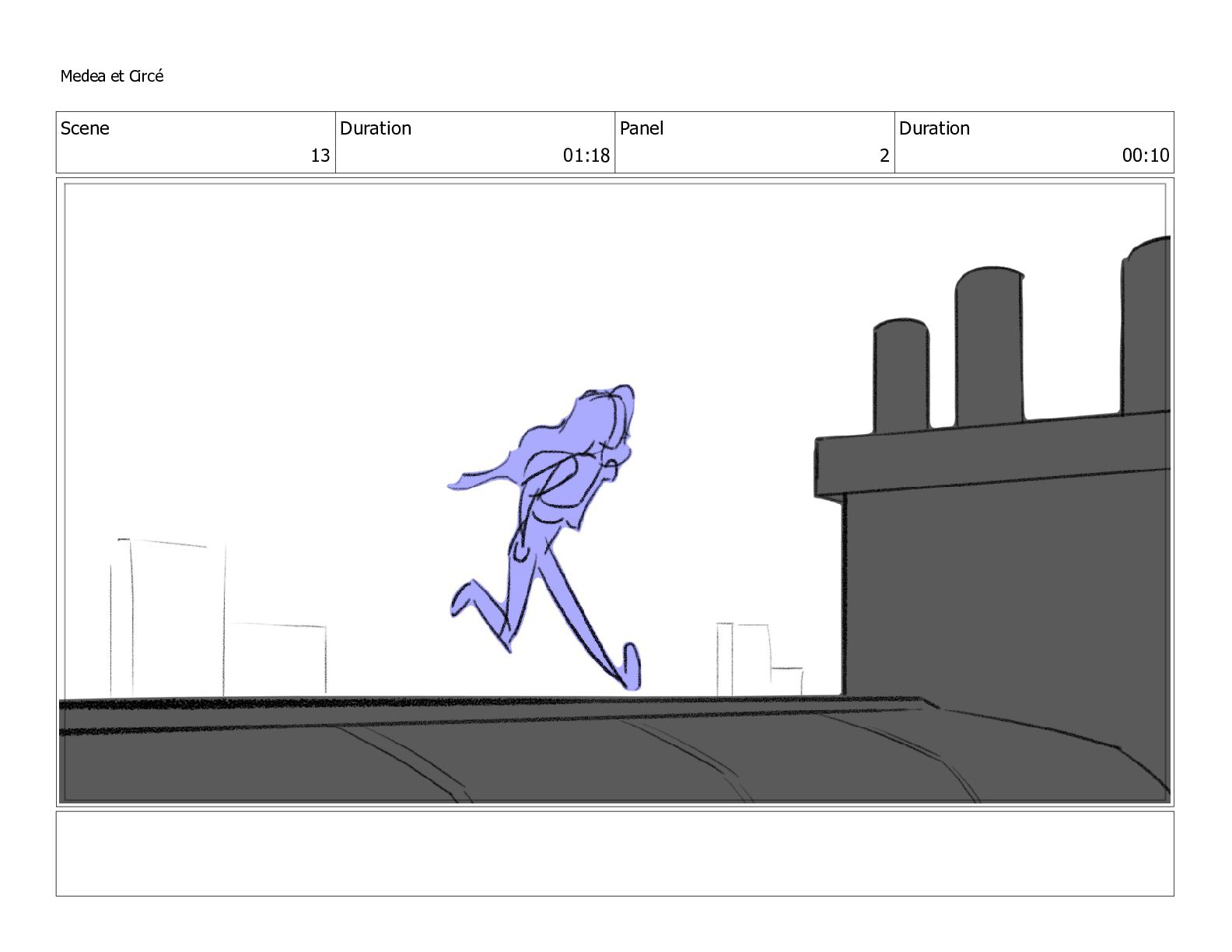The width and height of the screenshot is (1232, 952).
Task: Select the panel number 2
Action: (884, 156)
